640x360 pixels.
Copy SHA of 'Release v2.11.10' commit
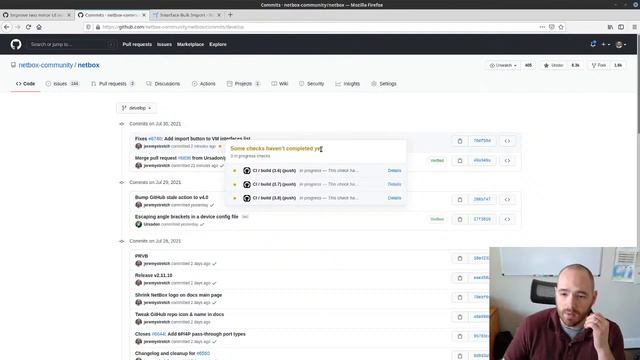tap(460, 278)
